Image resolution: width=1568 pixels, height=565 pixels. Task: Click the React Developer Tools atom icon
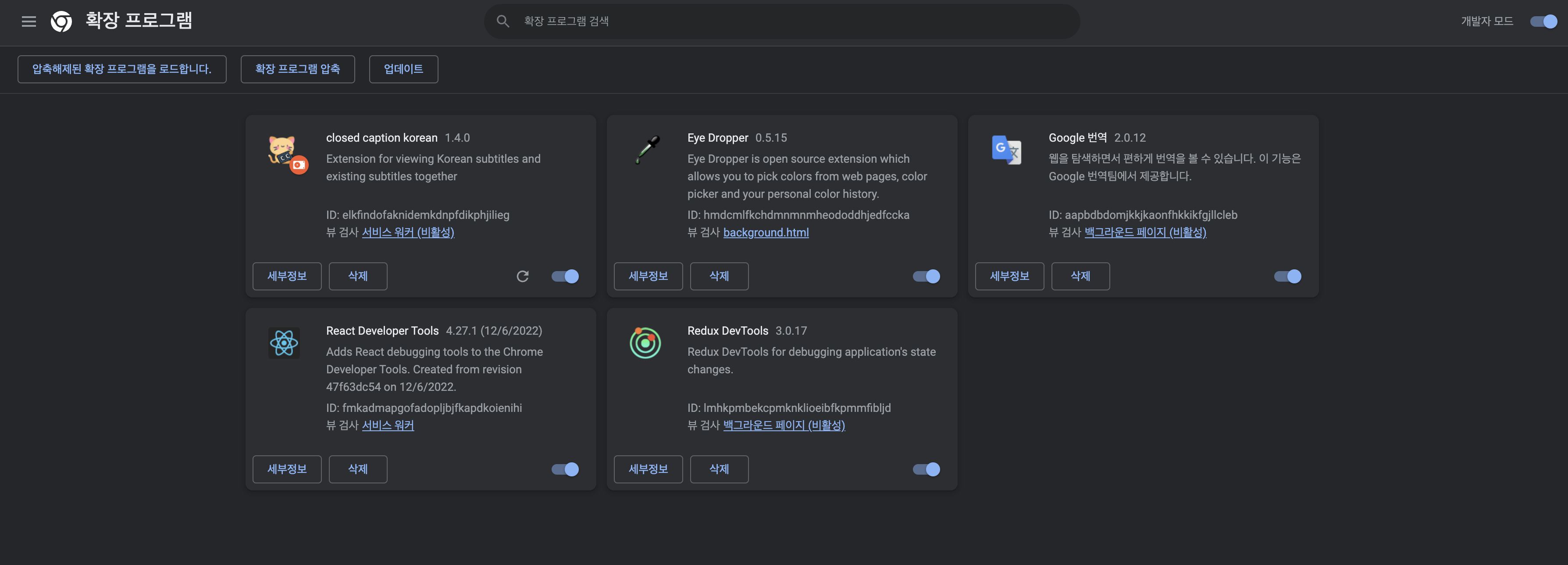coord(284,343)
